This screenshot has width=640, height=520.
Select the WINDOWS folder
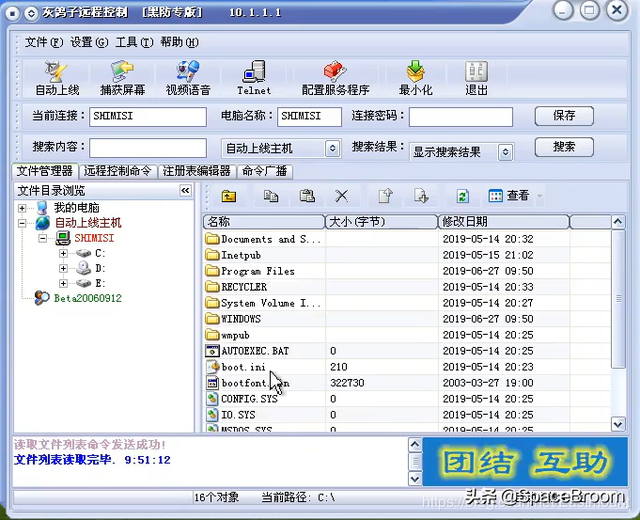pyautogui.click(x=241, y=319)
